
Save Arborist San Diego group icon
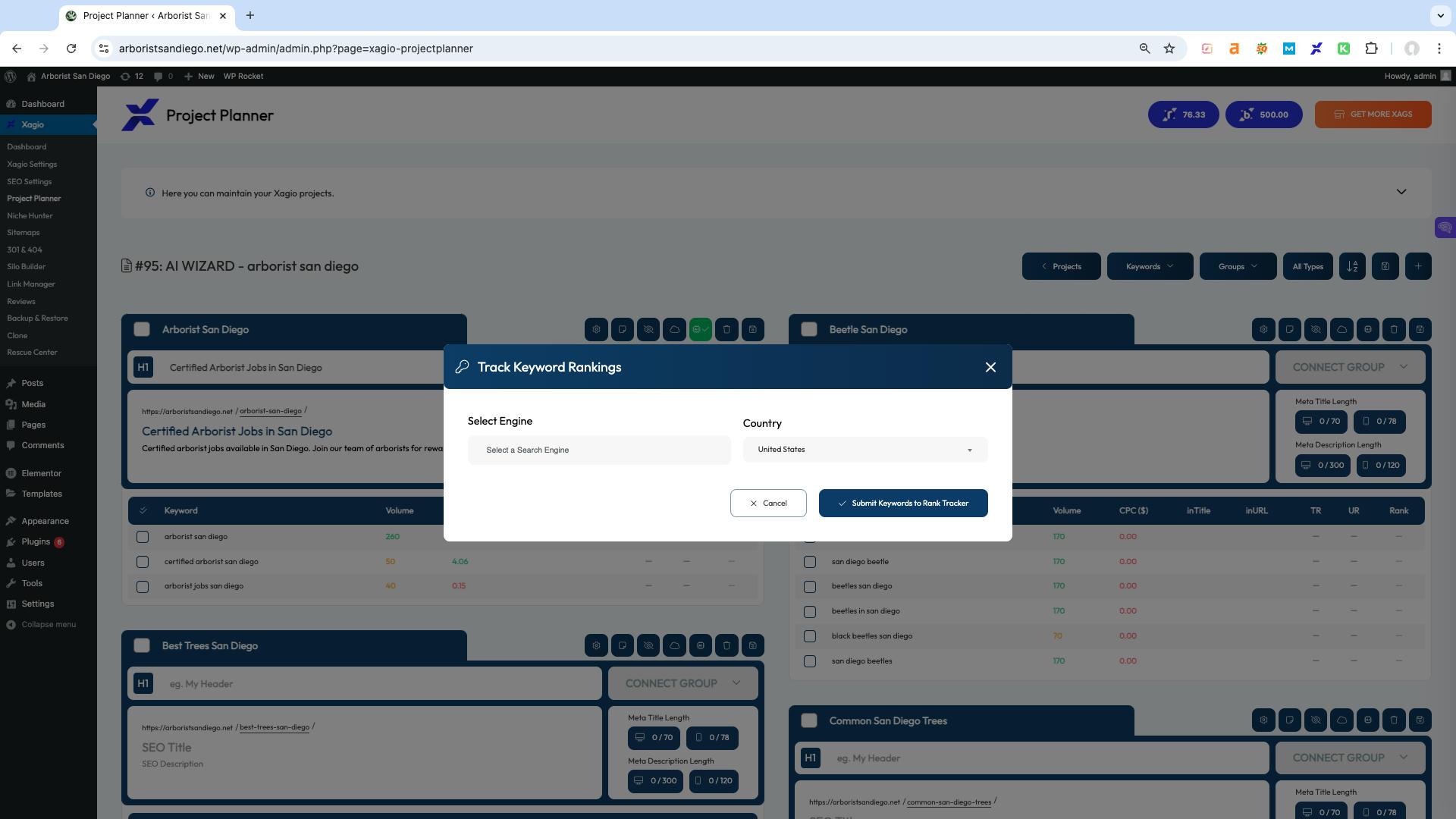click(x=753, y=329)
